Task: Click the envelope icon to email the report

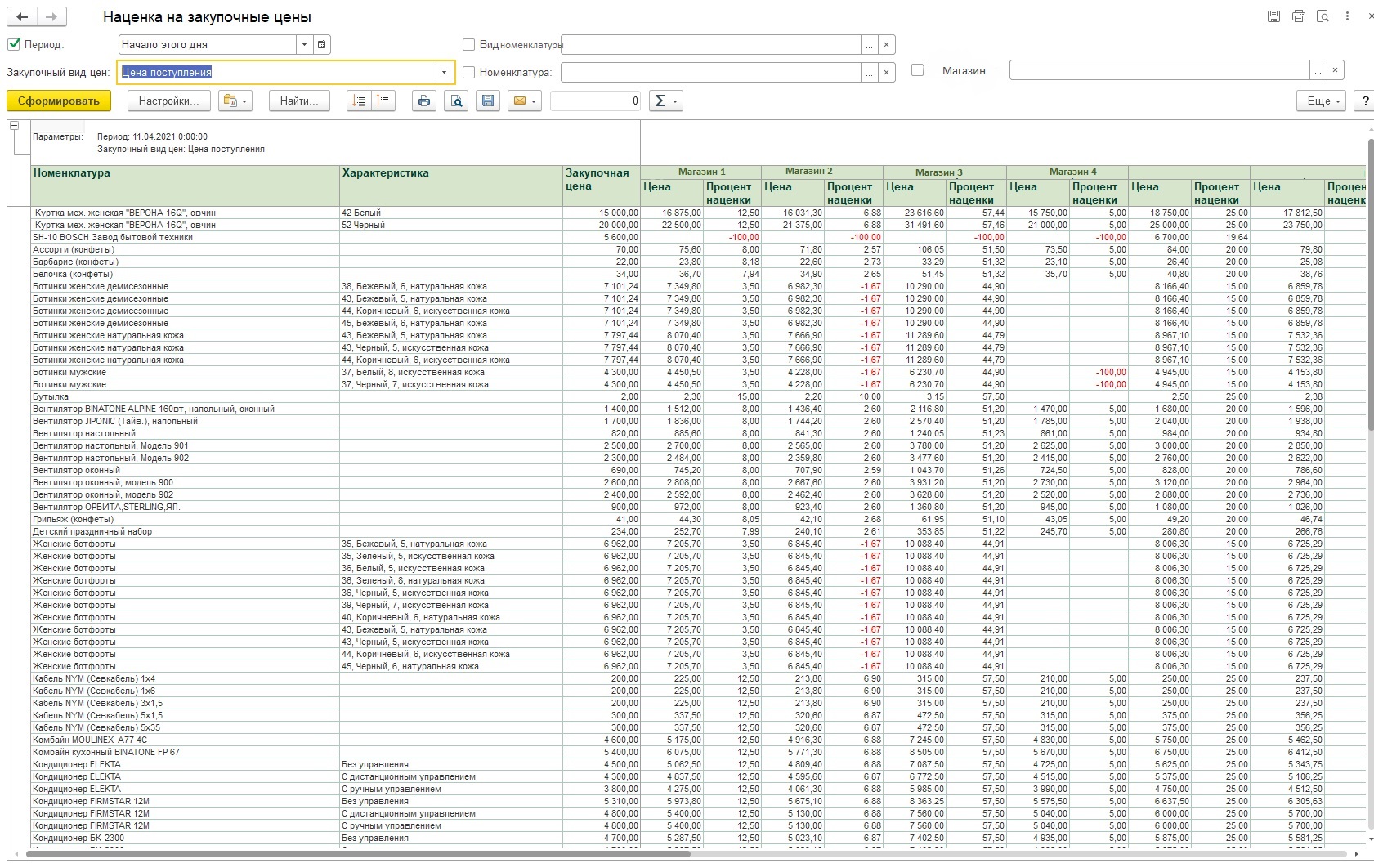Action: (x=519, y=101)
